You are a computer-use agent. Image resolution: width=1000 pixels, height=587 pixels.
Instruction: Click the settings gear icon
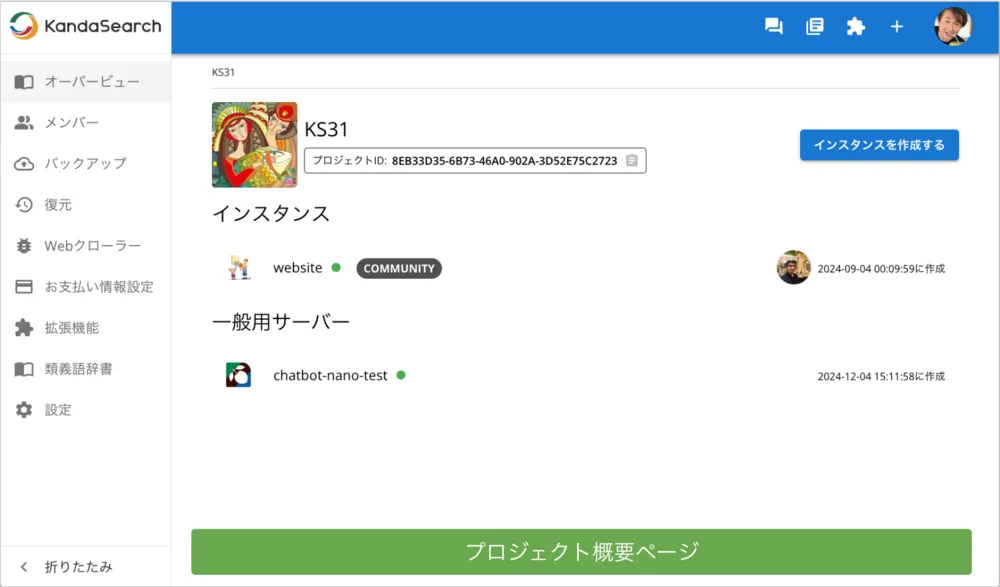(24, 410)
